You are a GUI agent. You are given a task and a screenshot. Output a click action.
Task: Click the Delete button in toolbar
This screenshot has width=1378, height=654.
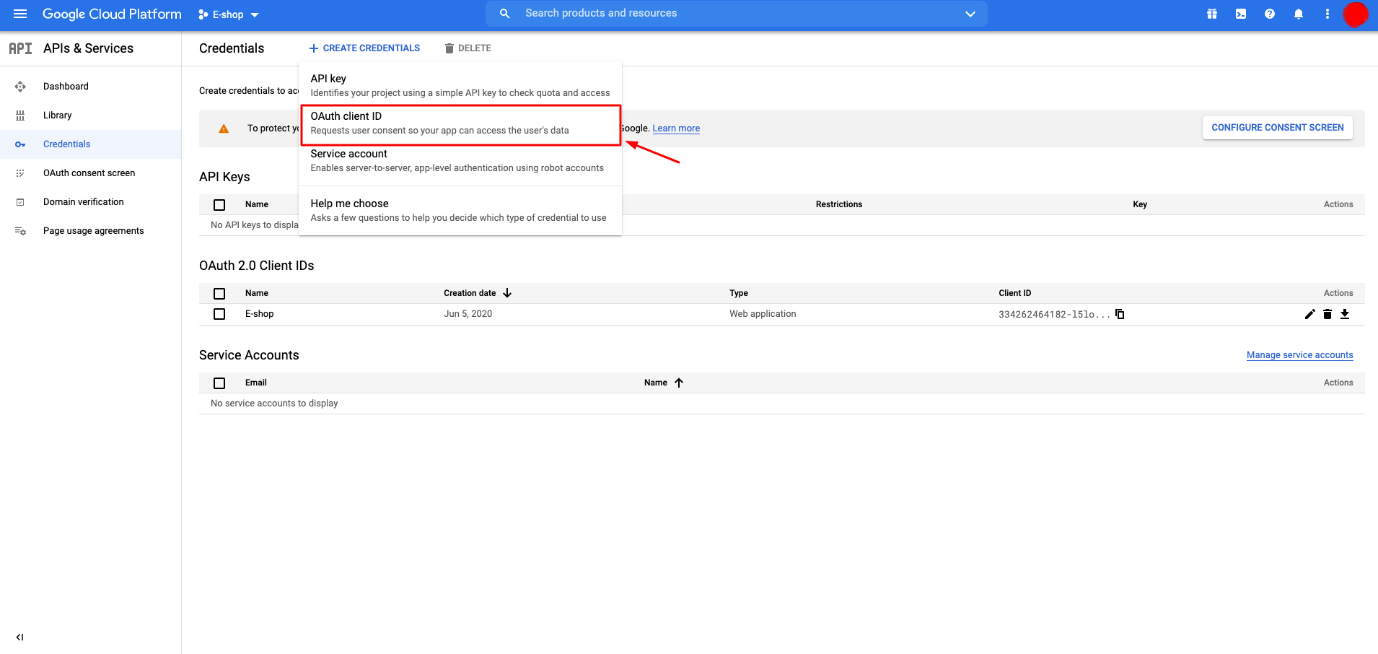click(467, 48)
